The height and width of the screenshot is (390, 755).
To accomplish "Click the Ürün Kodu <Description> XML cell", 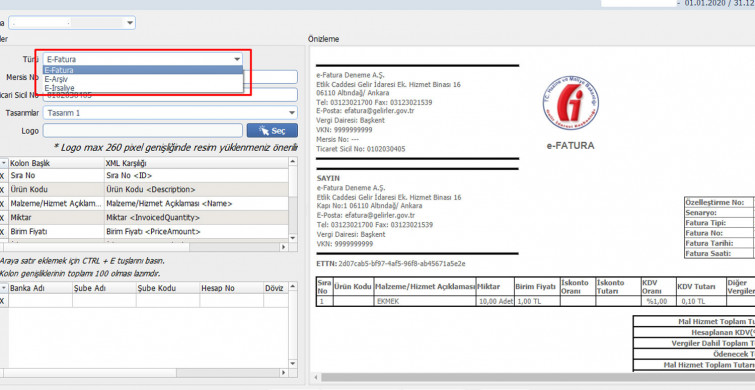I will [x=196, y=190].
